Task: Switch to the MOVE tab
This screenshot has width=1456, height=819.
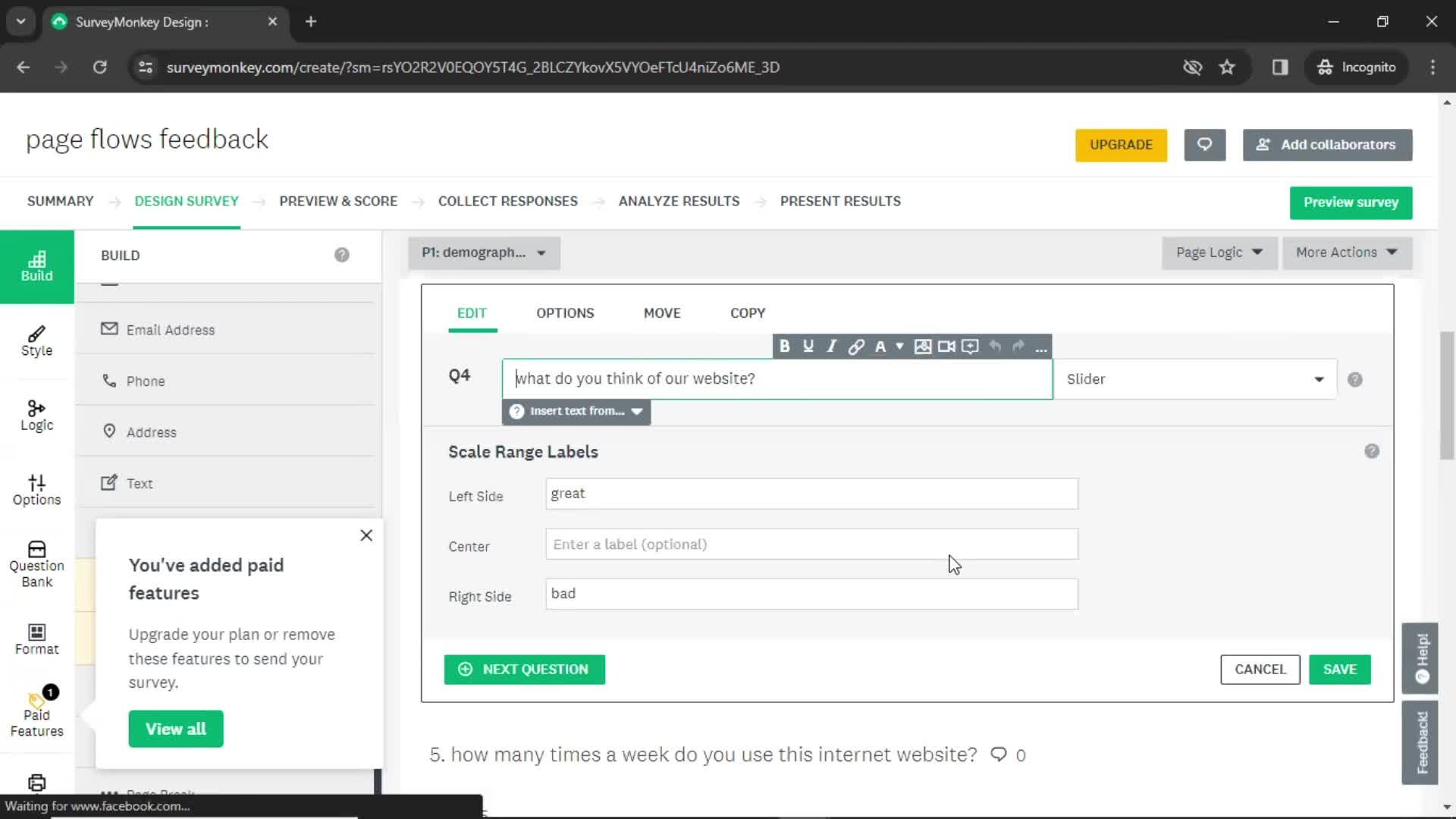Action: [x=662, y=312]
